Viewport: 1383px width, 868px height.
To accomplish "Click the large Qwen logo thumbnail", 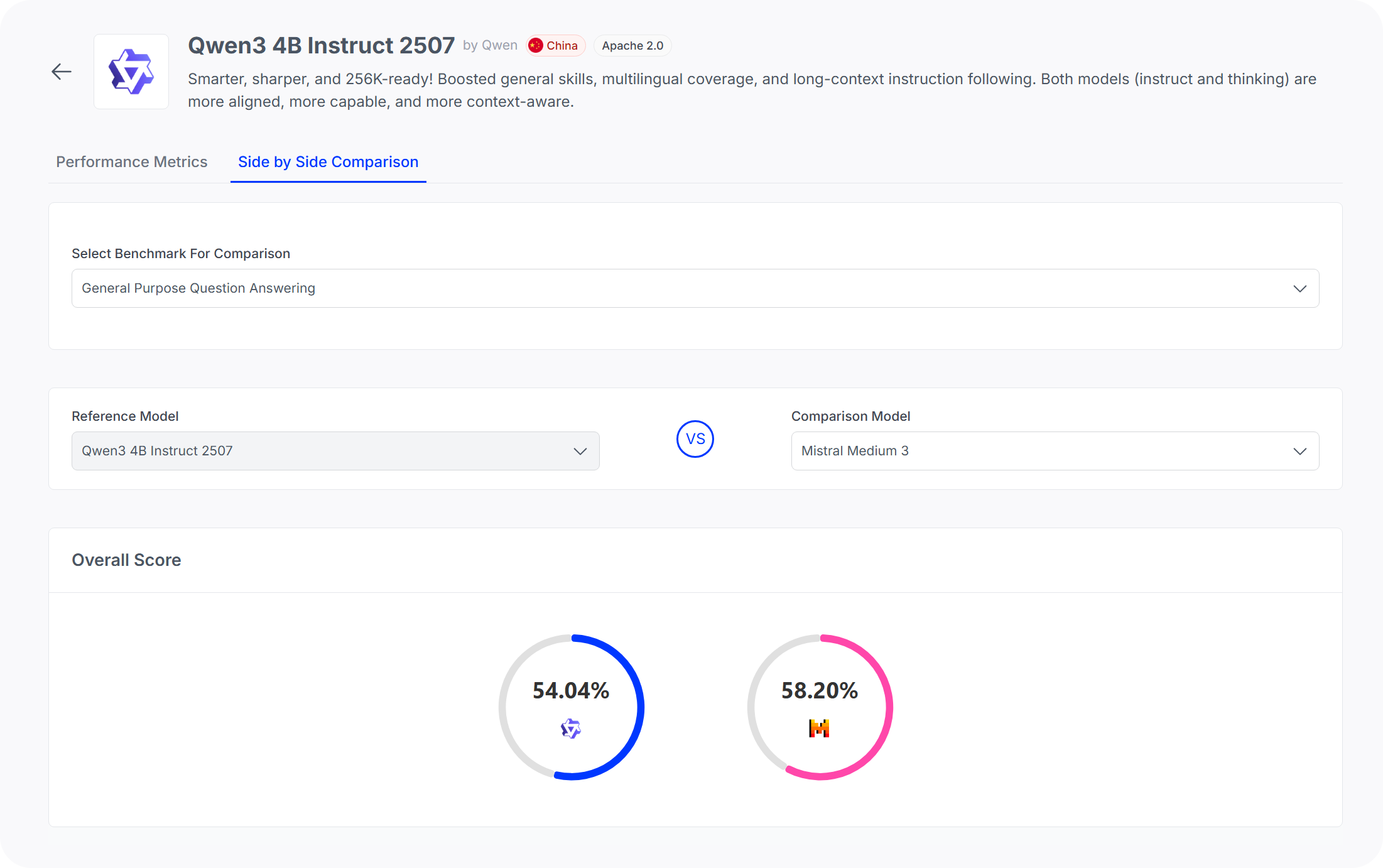I will click(131, 72).
